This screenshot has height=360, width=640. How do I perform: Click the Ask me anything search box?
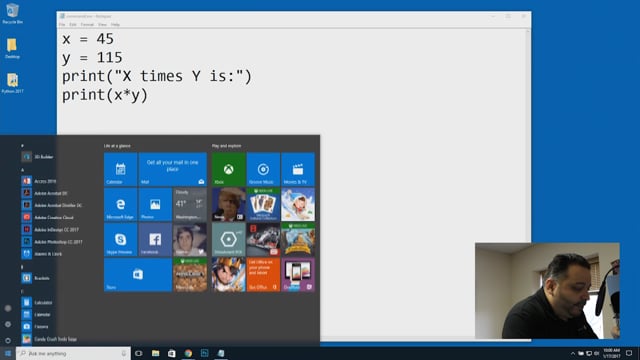tap(73, 353)
